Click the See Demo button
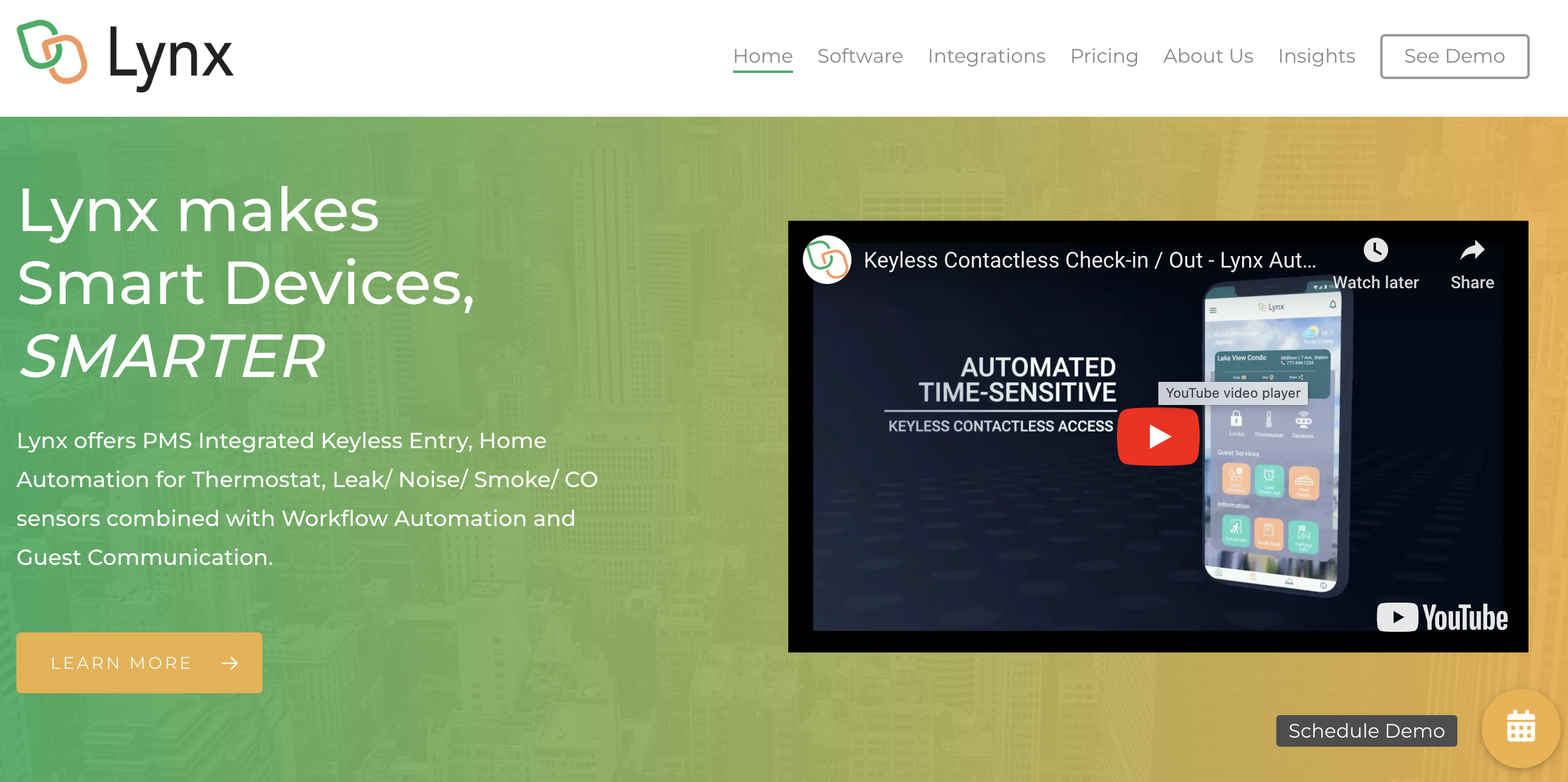 pos(1454,56)
